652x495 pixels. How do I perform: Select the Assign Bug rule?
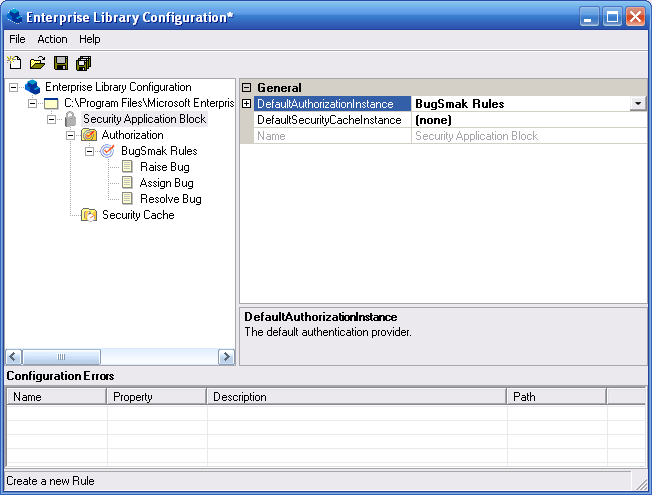pos(166,183)
